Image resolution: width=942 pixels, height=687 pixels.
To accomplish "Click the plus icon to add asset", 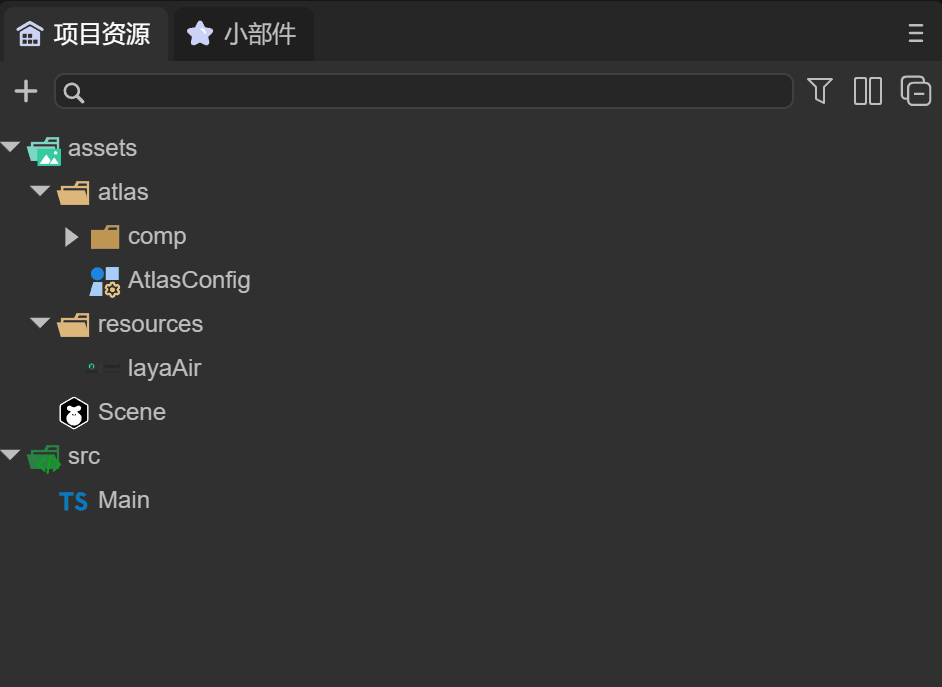I will (26, 92).
